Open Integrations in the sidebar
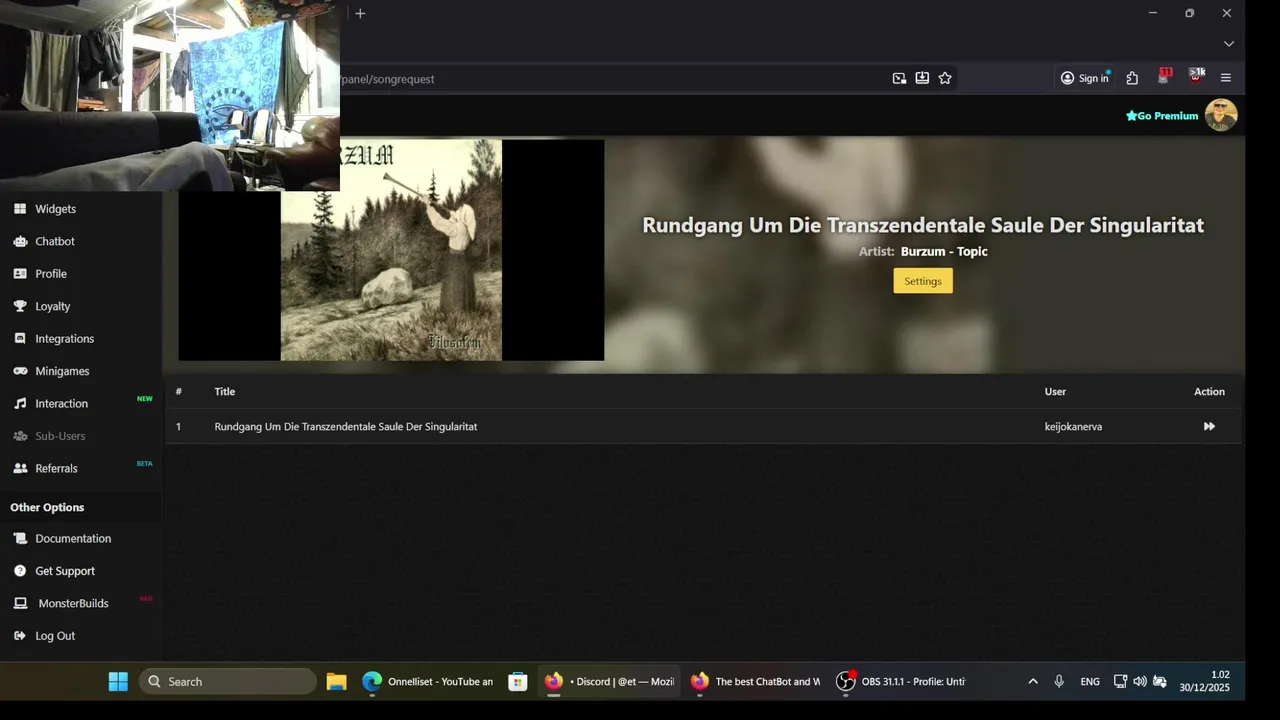Viewport: 1280px width, 720px height. point(65,339)
